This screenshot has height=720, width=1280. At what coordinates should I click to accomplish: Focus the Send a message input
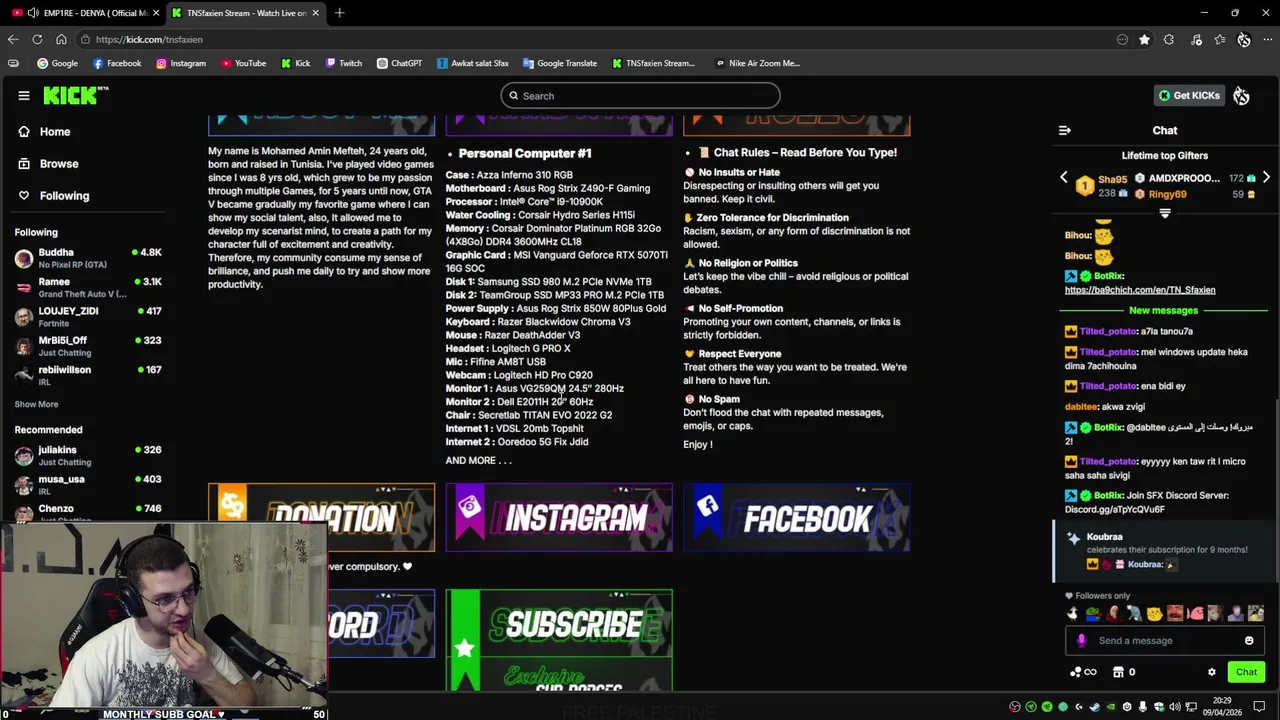[x=1164, y=641]
